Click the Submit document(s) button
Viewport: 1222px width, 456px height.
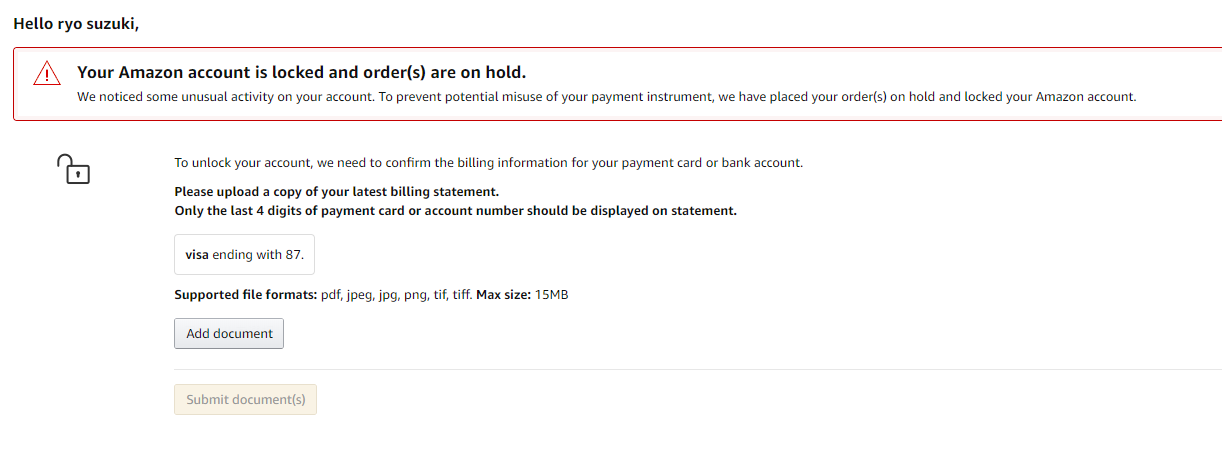245,400
